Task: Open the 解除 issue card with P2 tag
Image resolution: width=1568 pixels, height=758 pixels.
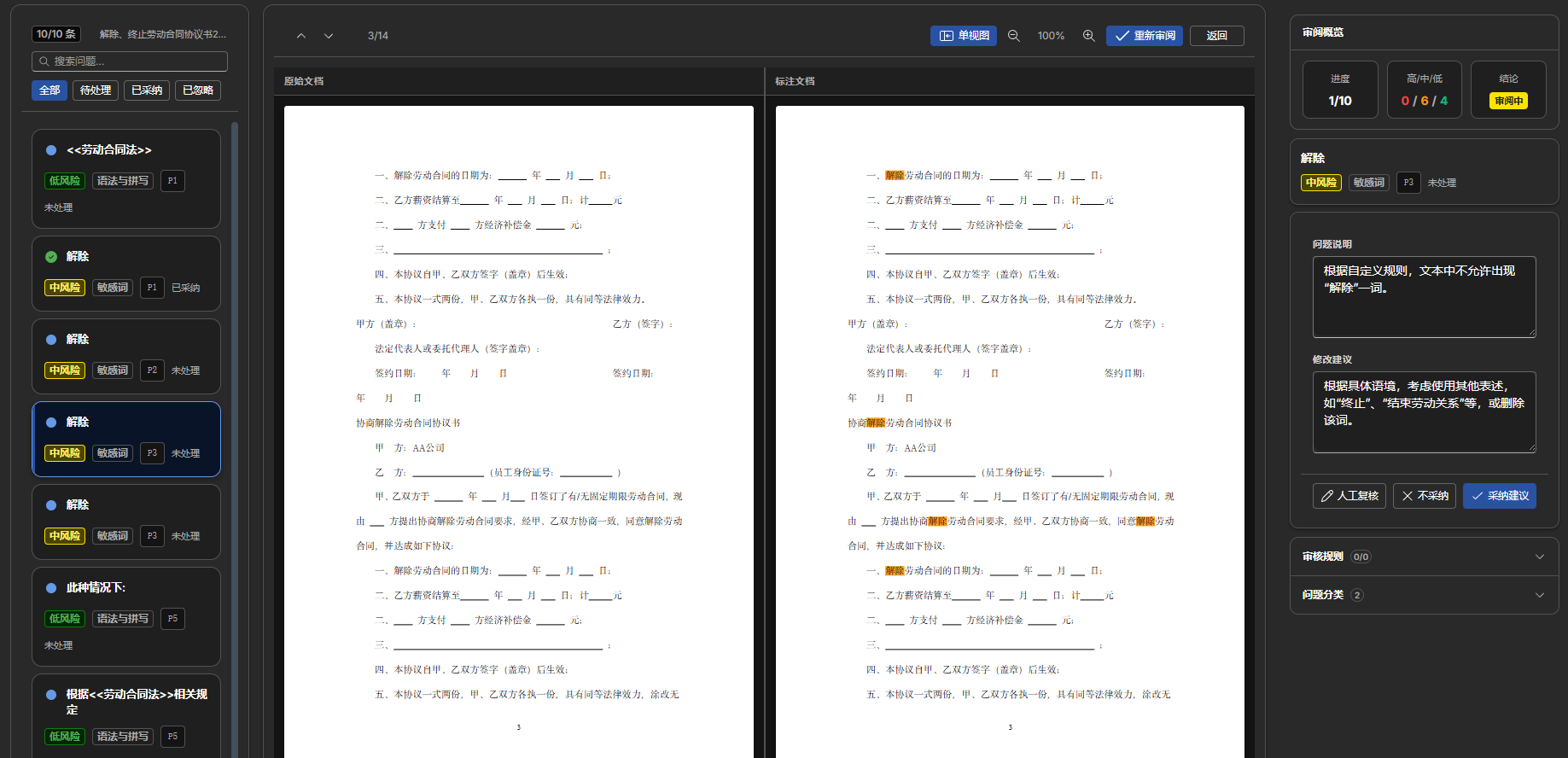Action: 126,356
